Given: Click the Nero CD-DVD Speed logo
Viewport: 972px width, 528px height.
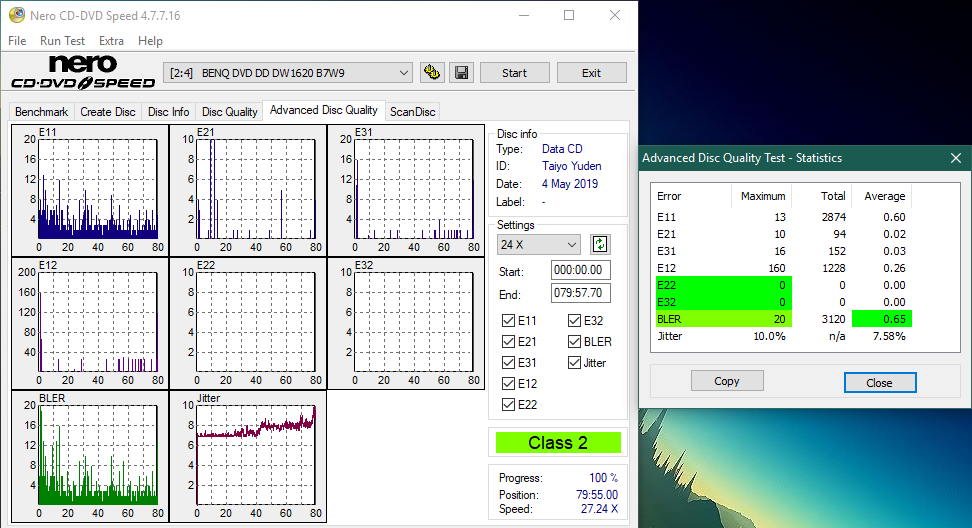Looking at the screenshot, I should coord(82,73).
